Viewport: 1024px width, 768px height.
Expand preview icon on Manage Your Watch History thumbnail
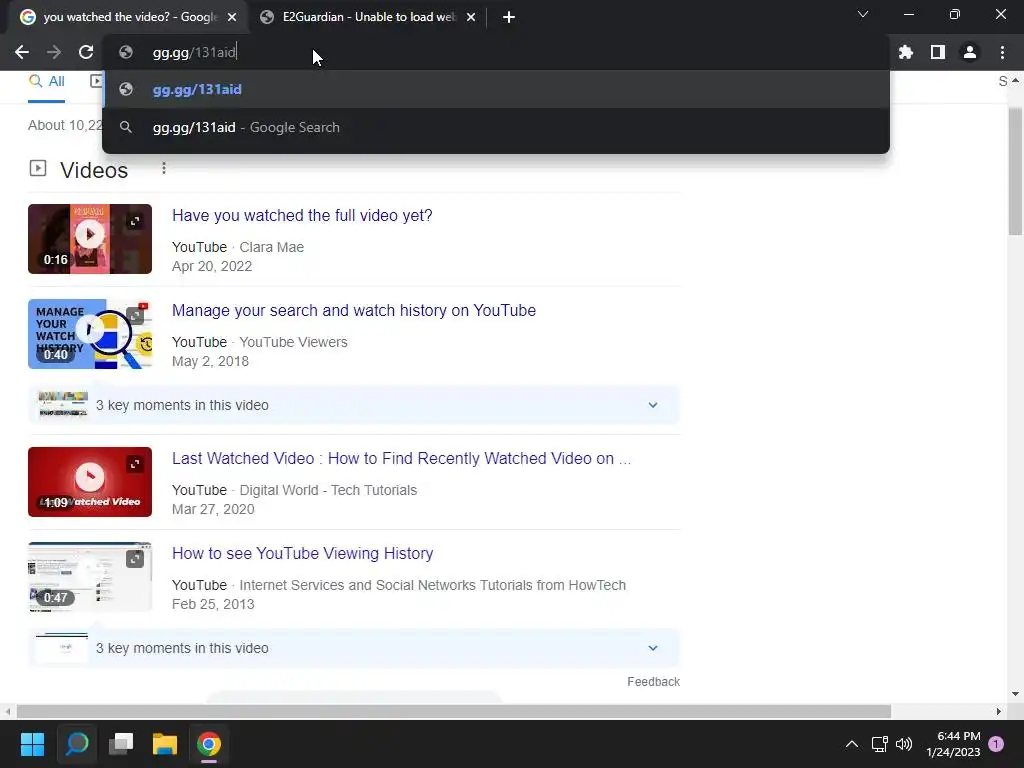coord(135,316)
